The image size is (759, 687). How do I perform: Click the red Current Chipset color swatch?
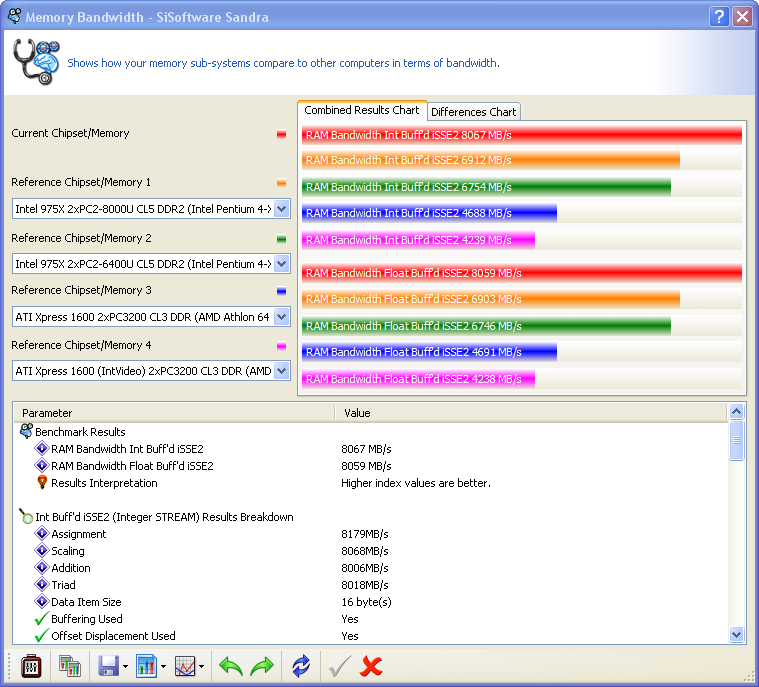[x=281, y=134]
